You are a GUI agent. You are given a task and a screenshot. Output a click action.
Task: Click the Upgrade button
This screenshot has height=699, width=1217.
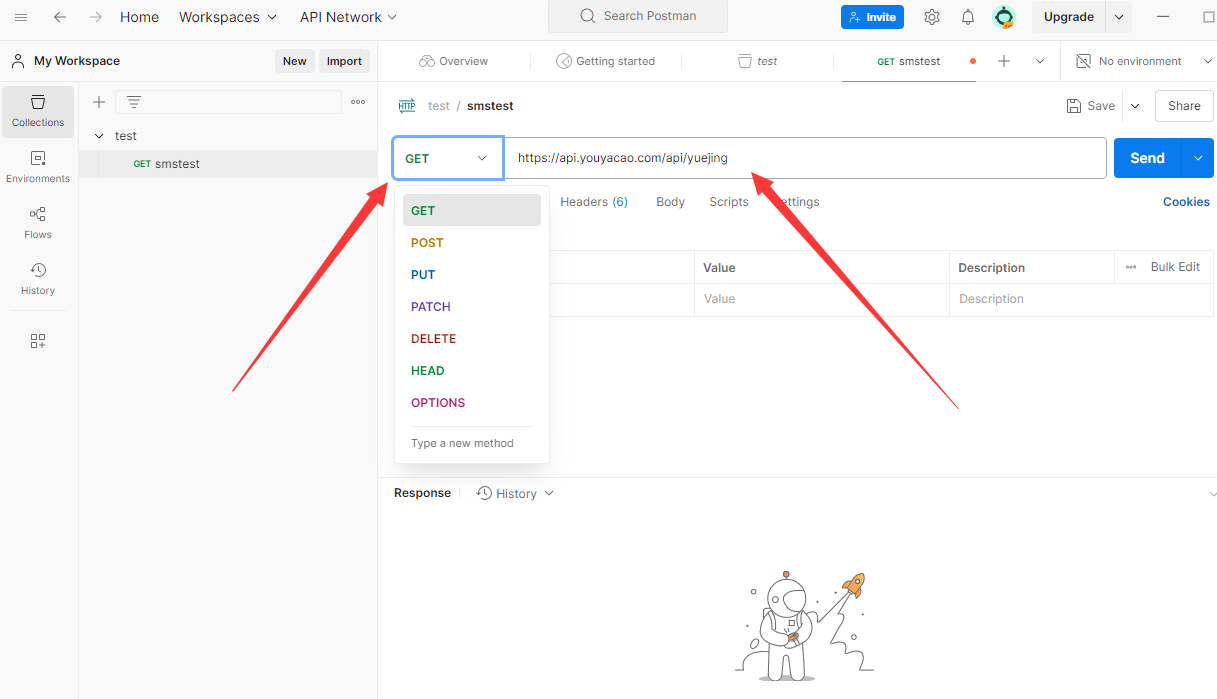click(1069, 17)
